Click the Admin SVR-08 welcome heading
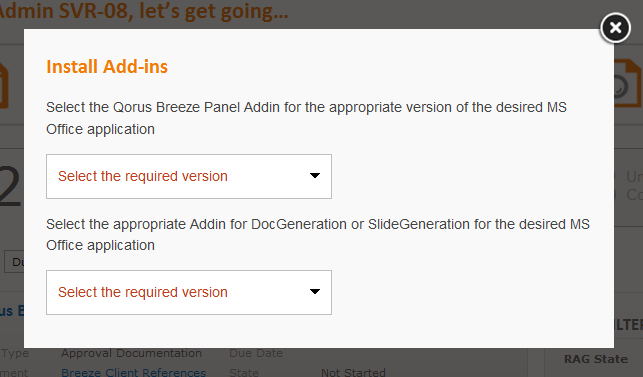The image size is (643, 377). point(144,11)
